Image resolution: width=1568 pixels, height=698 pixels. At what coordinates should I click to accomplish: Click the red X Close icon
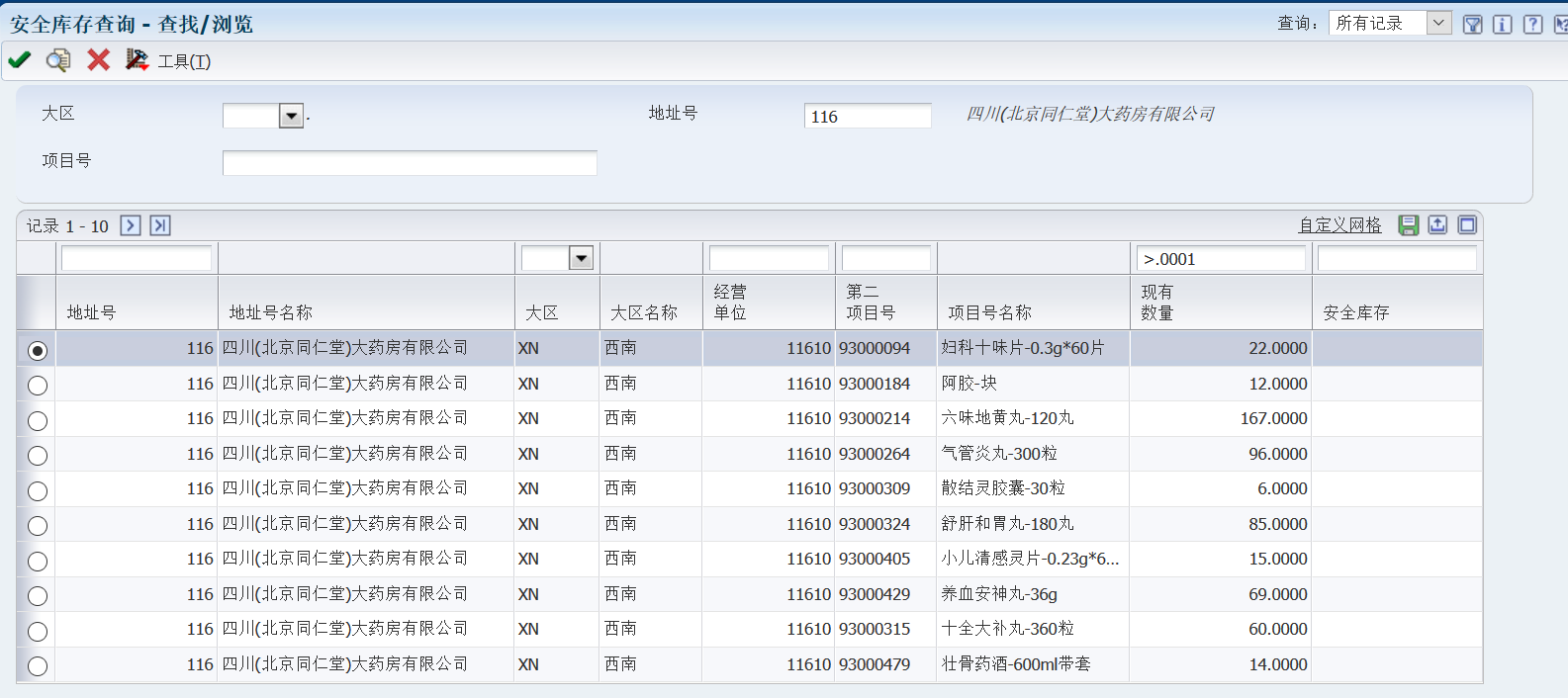(98, 60)
